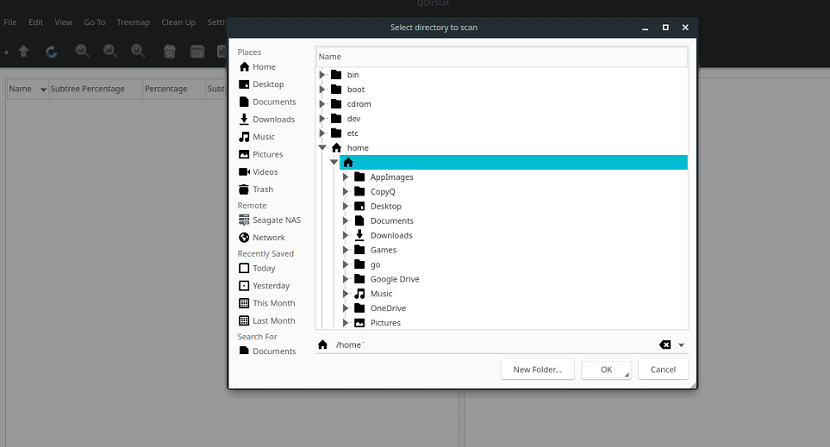Open Network under Remote
Viewport: 830px width, 447px height.
(268, 237)
